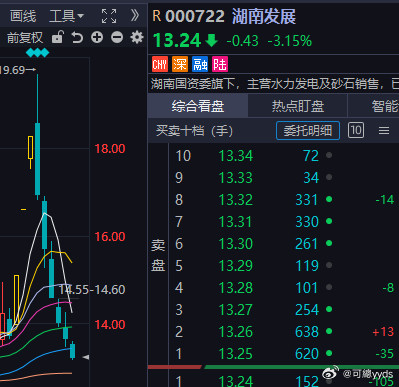Open order book hamburger menu
The image size is (399, 387).
(x=384, y=131)
